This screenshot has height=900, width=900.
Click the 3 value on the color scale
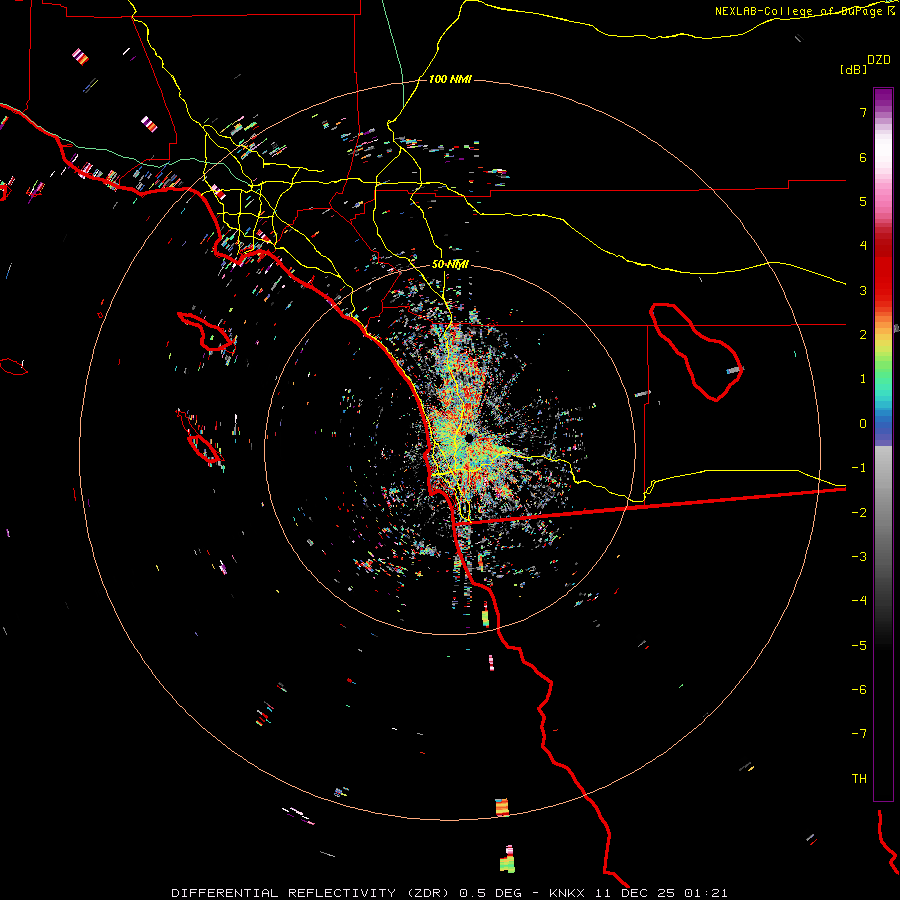(x=863, y=290)
